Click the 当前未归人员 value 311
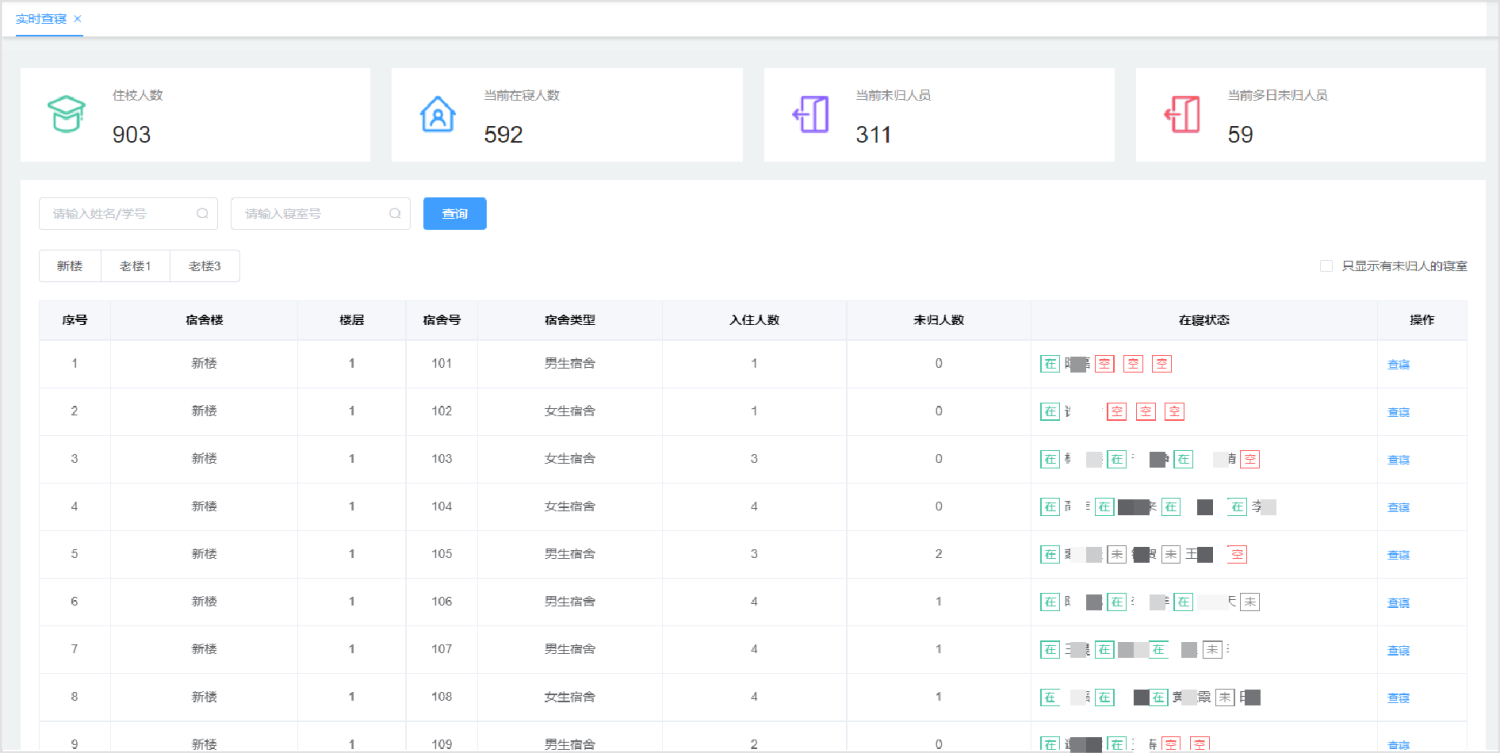Image resolution: width=1500 pixels, height=753 pixels. (874, 135)
